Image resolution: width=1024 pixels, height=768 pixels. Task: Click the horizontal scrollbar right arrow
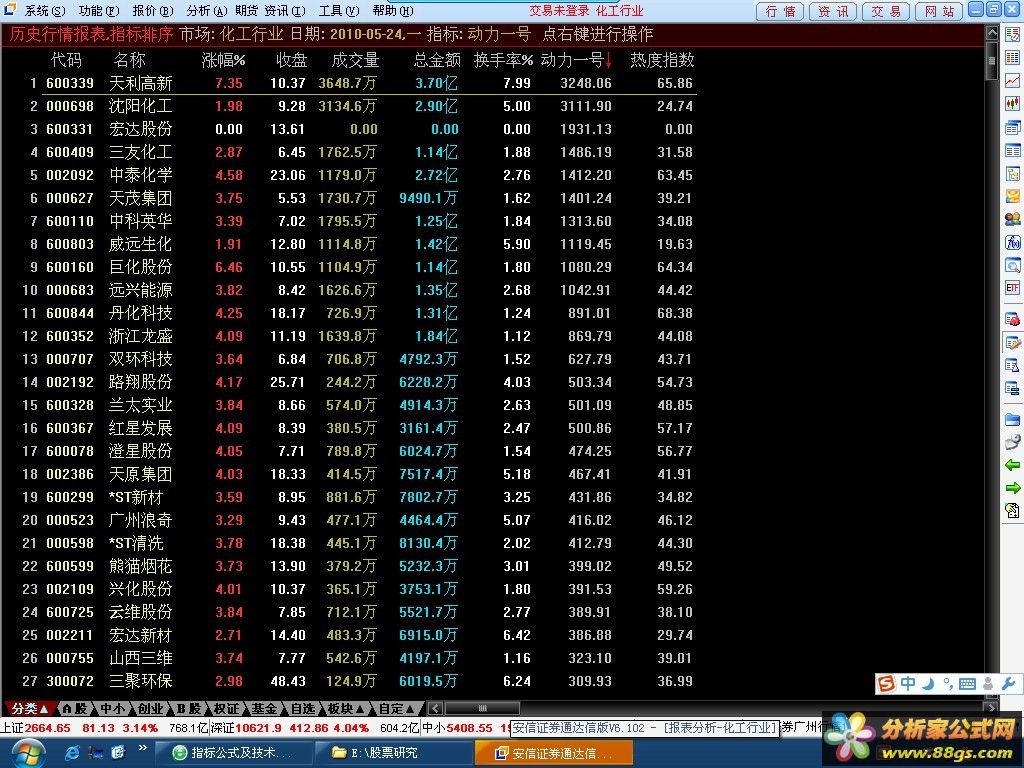pyautogui.click(x=991, y=709)
